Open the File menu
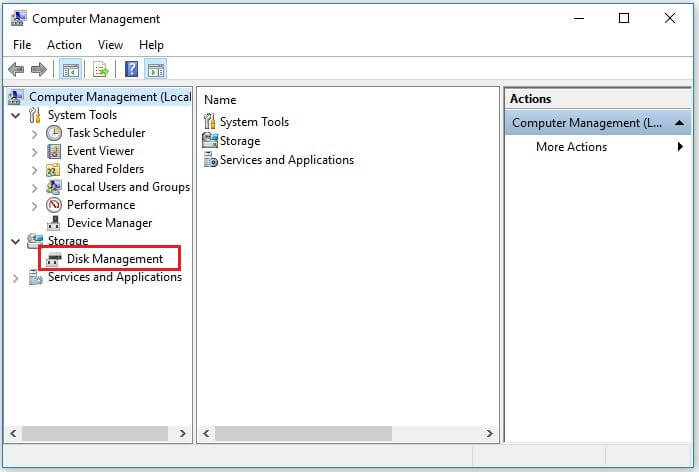699x472 pixels. point(22,45)
